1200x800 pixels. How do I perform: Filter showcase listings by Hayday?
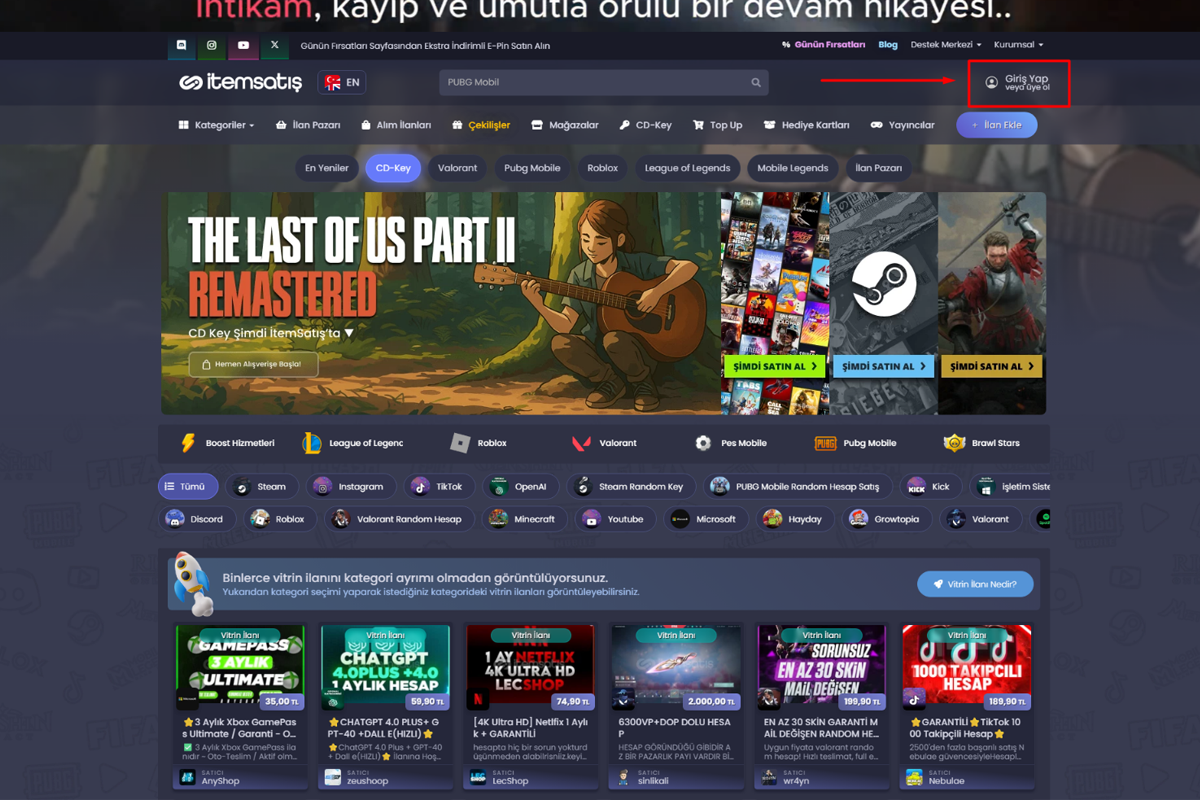pyautogui.click(x=794, y=519)
